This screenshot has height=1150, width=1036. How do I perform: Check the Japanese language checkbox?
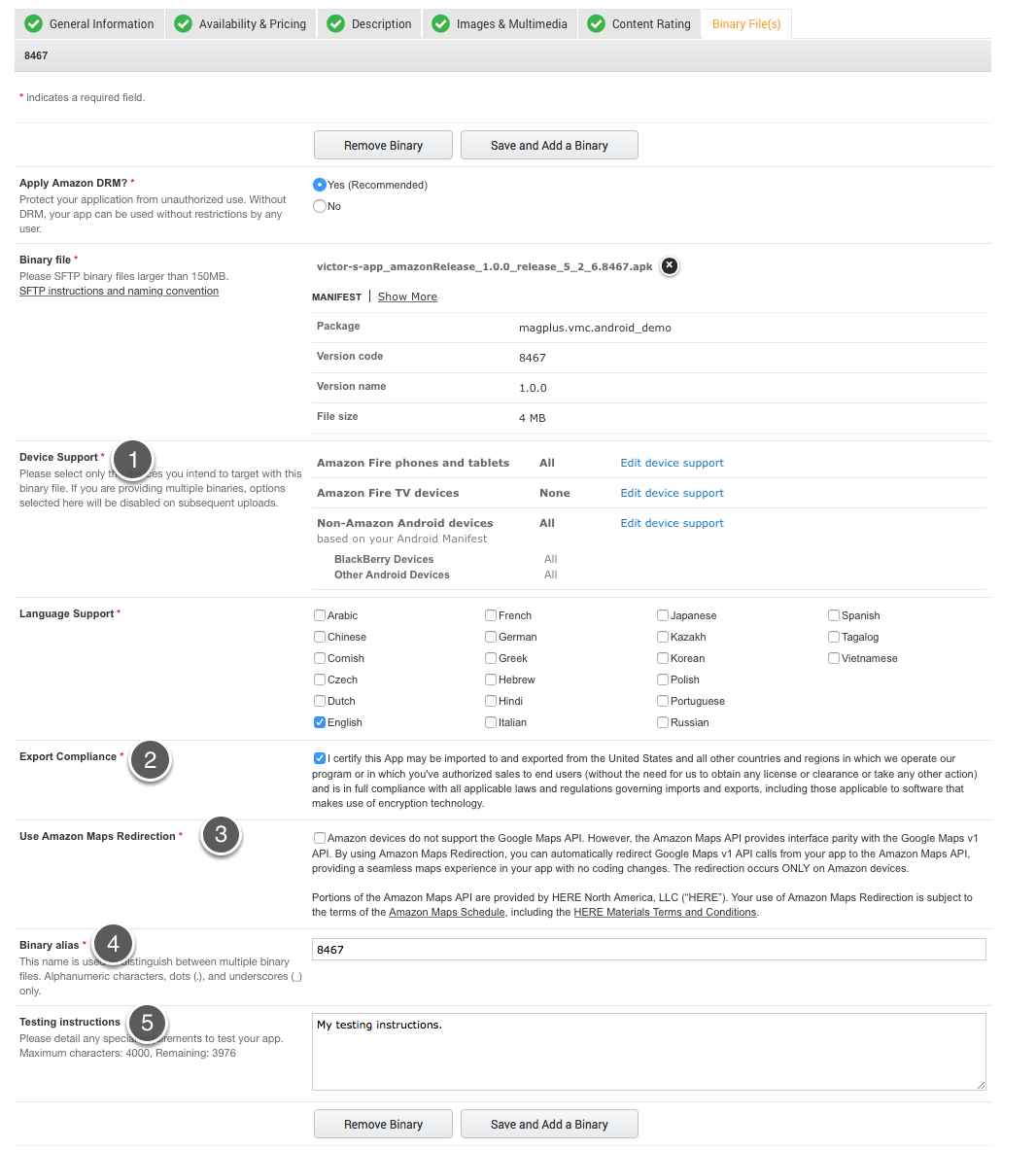click(663, 615)
